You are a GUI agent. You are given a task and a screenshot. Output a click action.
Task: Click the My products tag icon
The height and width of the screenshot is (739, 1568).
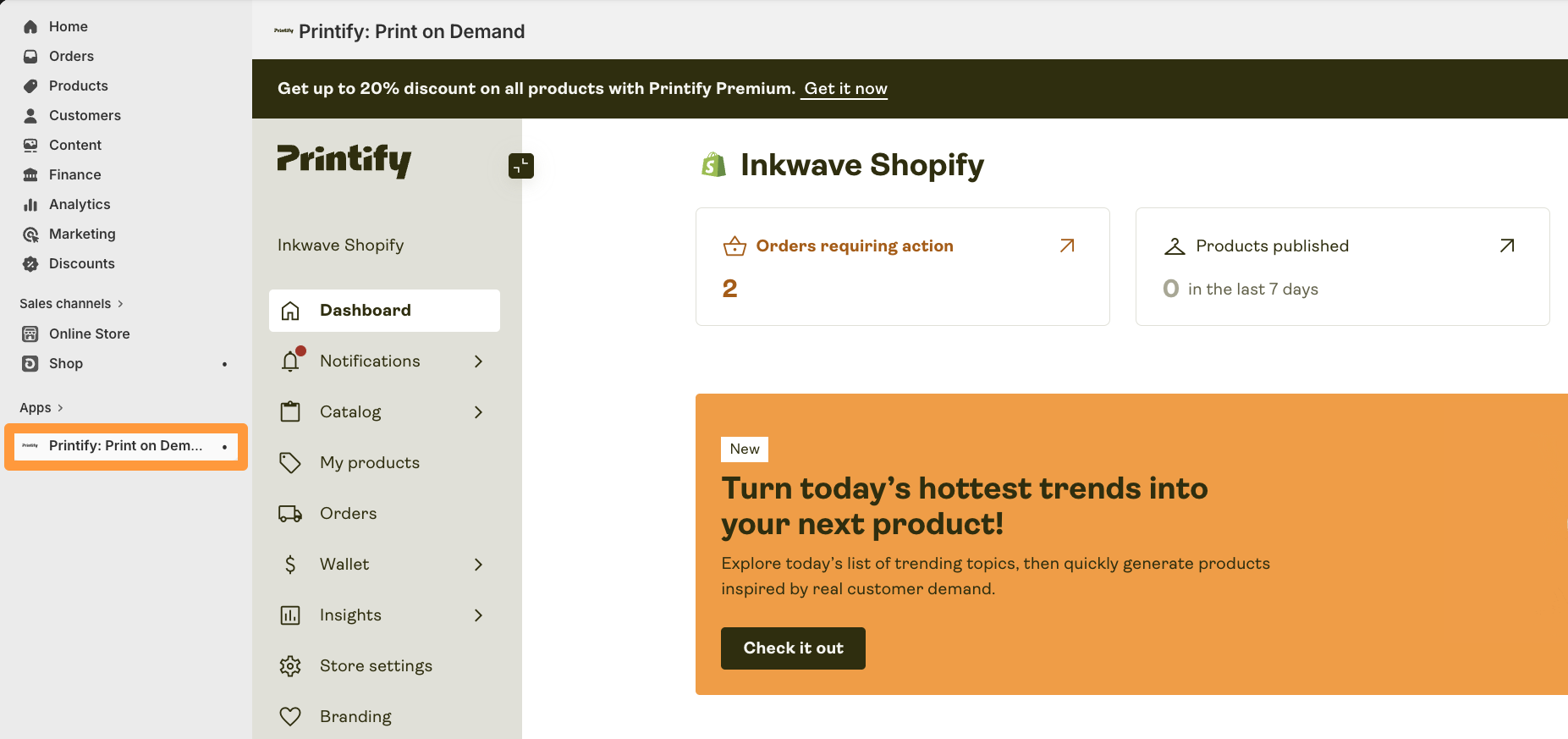coord(290,463)
